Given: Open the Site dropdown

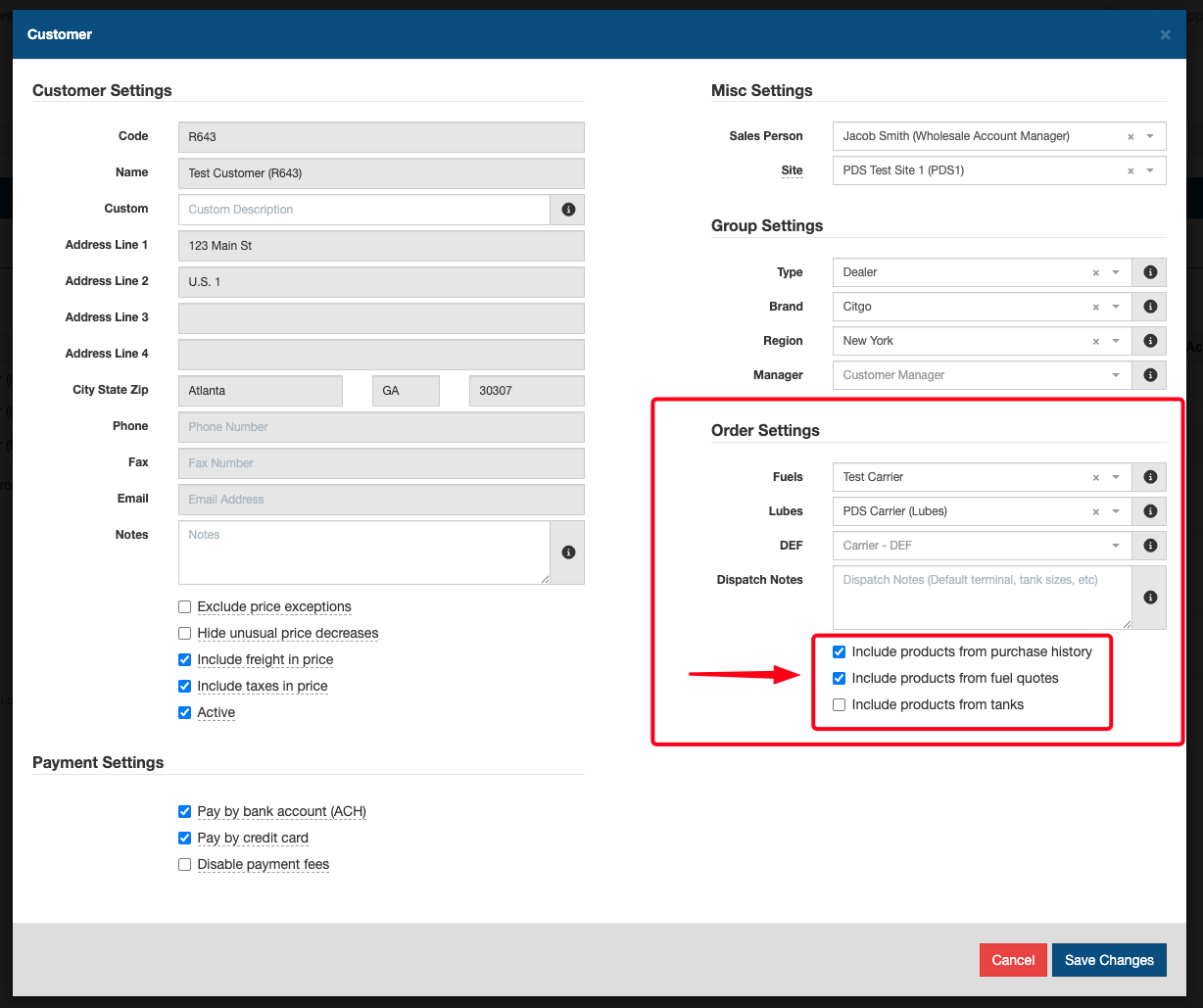Looking at the screenshot, I should tap(1150, 171).
